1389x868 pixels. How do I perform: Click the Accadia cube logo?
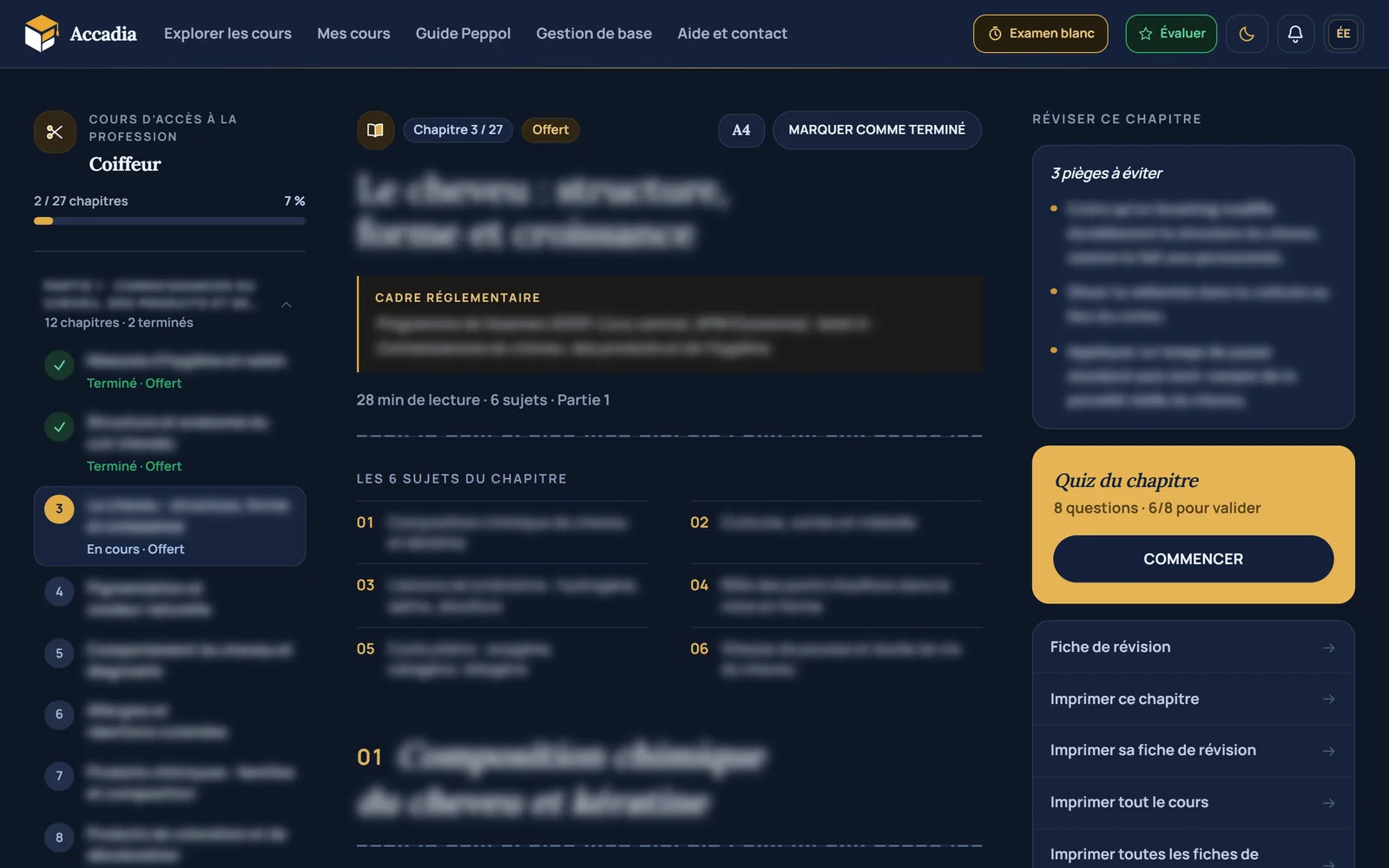pyautogui.click(x=41, y=33)
